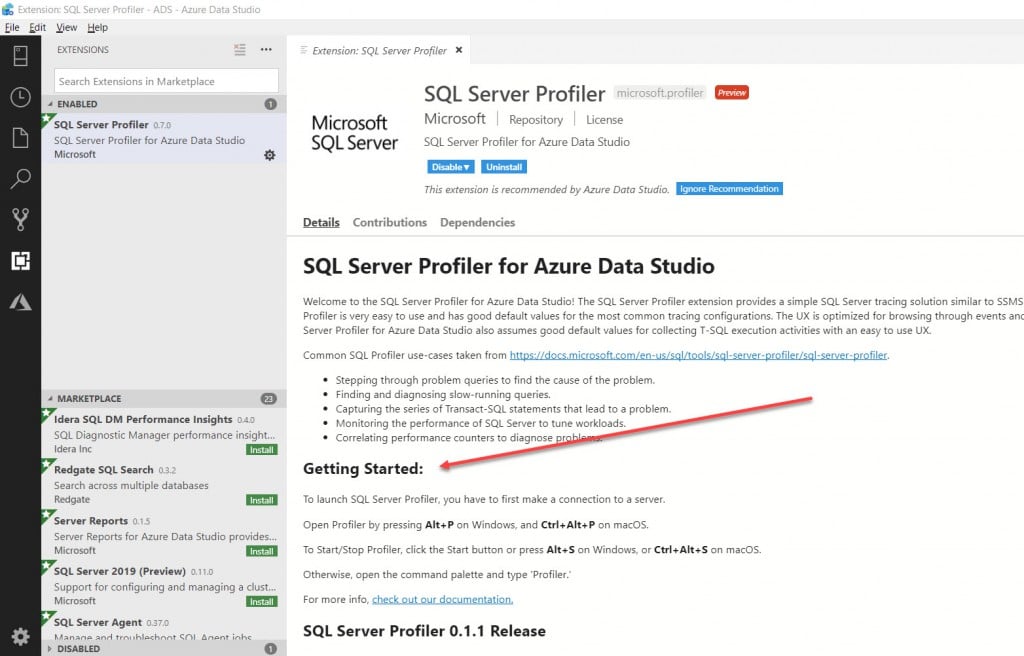Open the Explorer file icon
This screenshot has width=1024, height=656.
click(x=20, y=138)
